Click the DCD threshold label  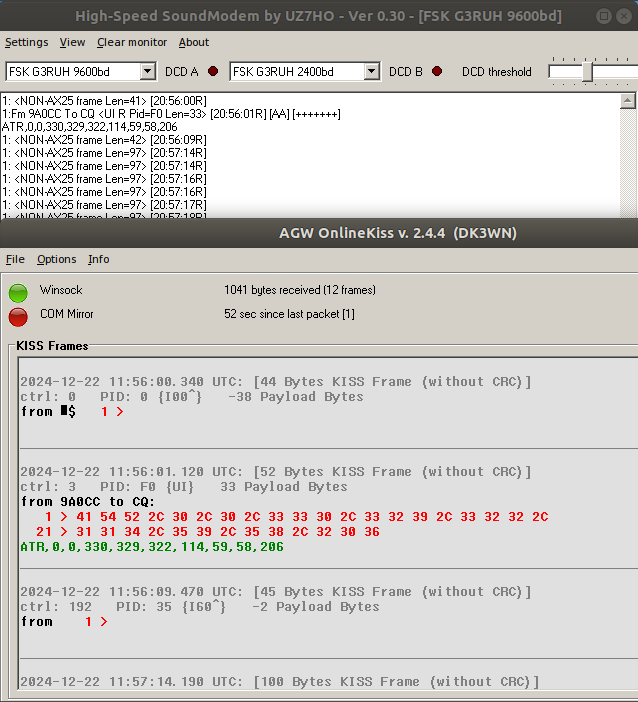tap(497, 72)
